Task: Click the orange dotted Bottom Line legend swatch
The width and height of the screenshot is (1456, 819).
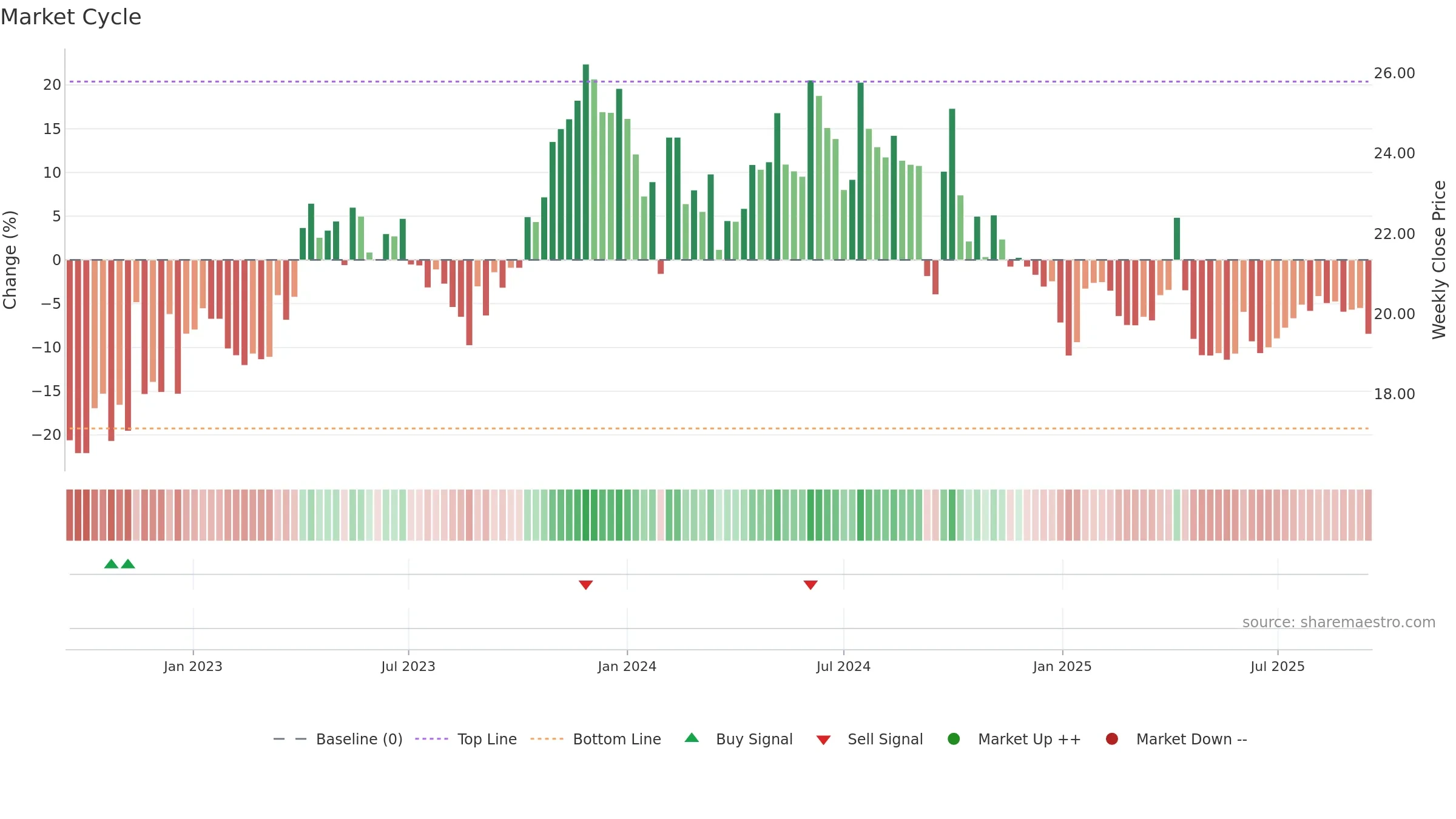Action: pos(547,739)
